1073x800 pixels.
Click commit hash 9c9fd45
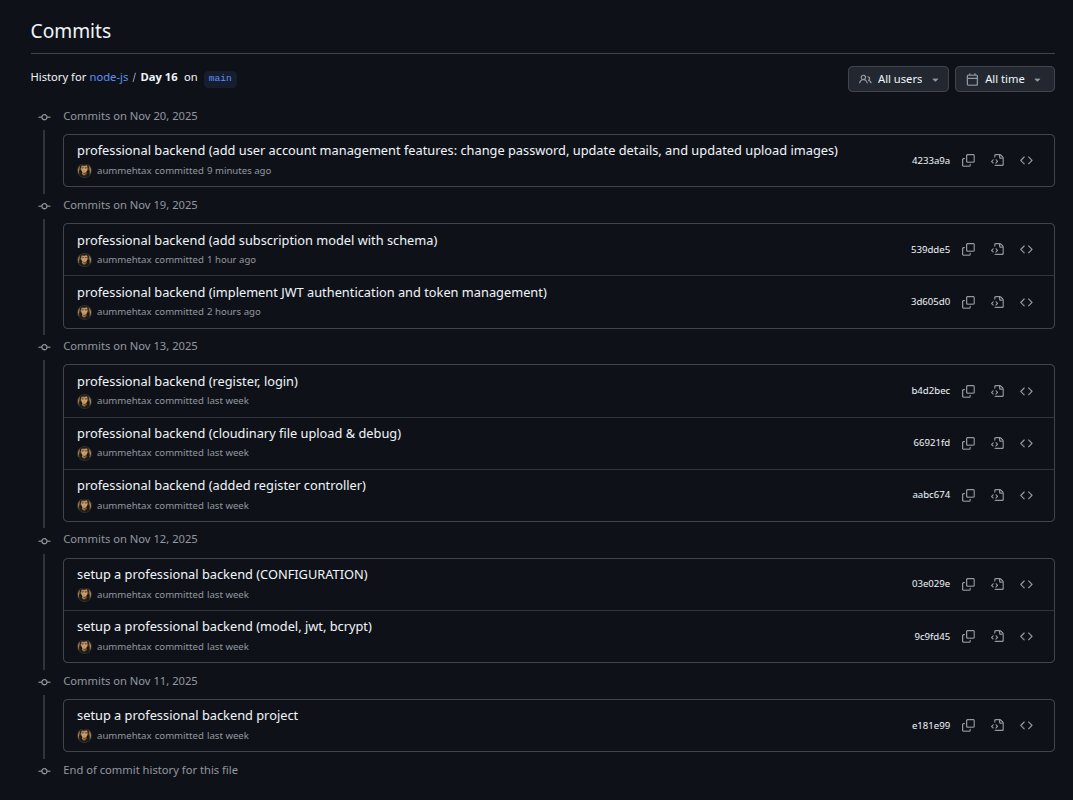pyautogui.click(x=932, y=636)
